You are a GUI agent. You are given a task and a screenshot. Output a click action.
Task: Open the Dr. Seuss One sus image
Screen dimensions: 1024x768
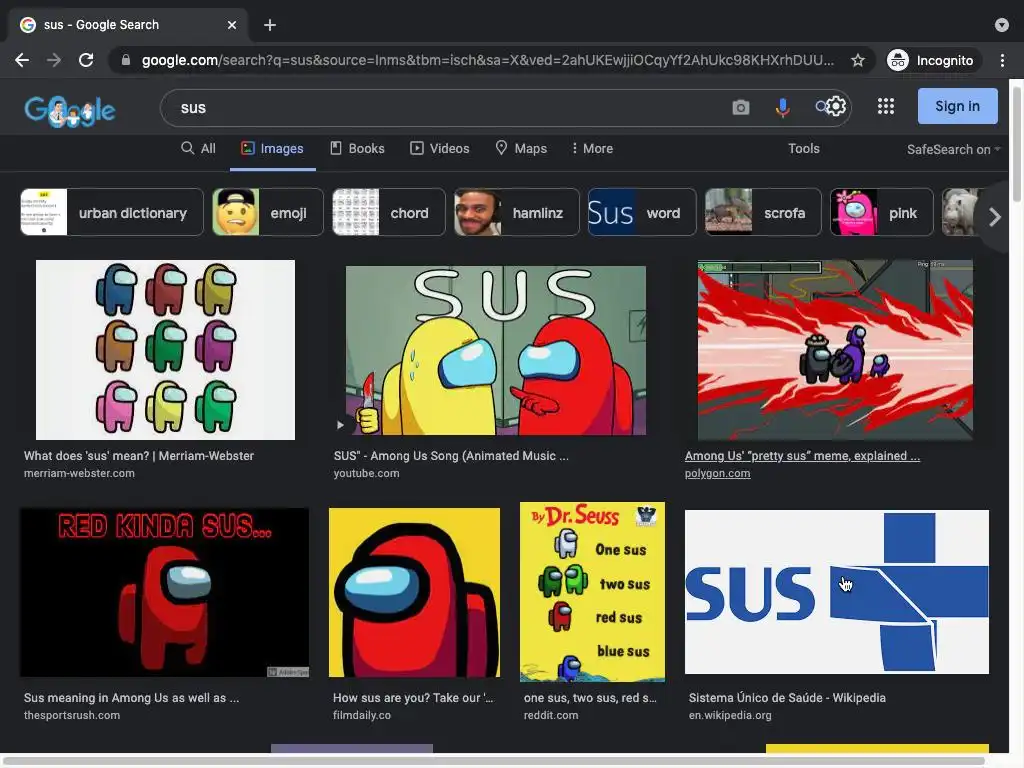coord(592,592)
